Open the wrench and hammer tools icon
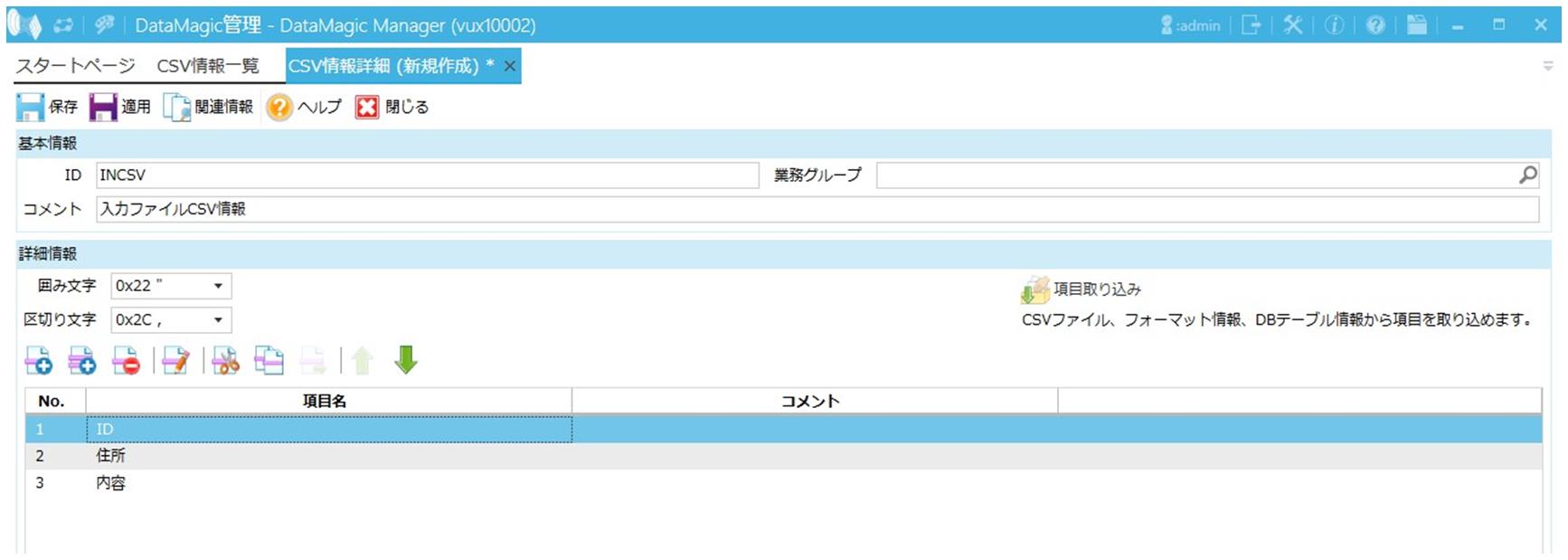 pyautogui.click(x=1293, y=25)
